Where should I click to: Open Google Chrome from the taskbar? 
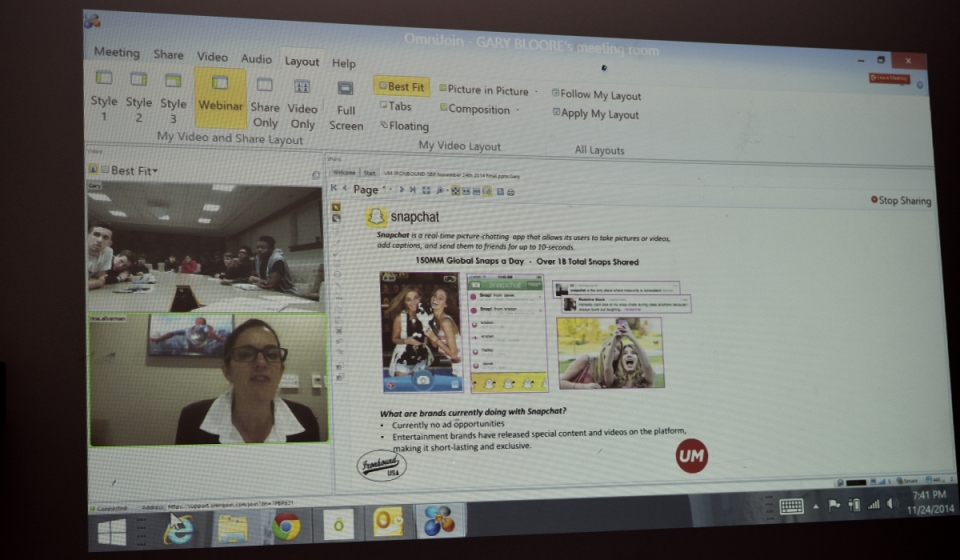[x=287, y=525]
